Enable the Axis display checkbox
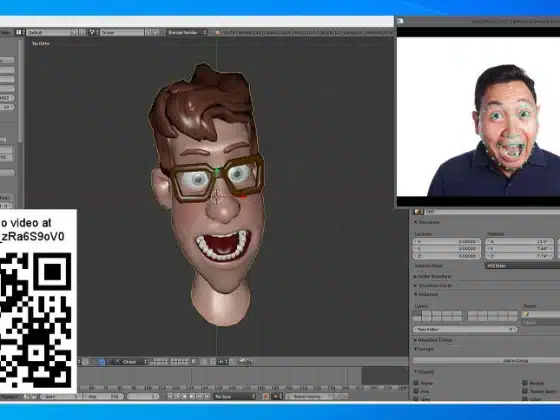This screenshot has height=420, width=560. coord(416,391)
